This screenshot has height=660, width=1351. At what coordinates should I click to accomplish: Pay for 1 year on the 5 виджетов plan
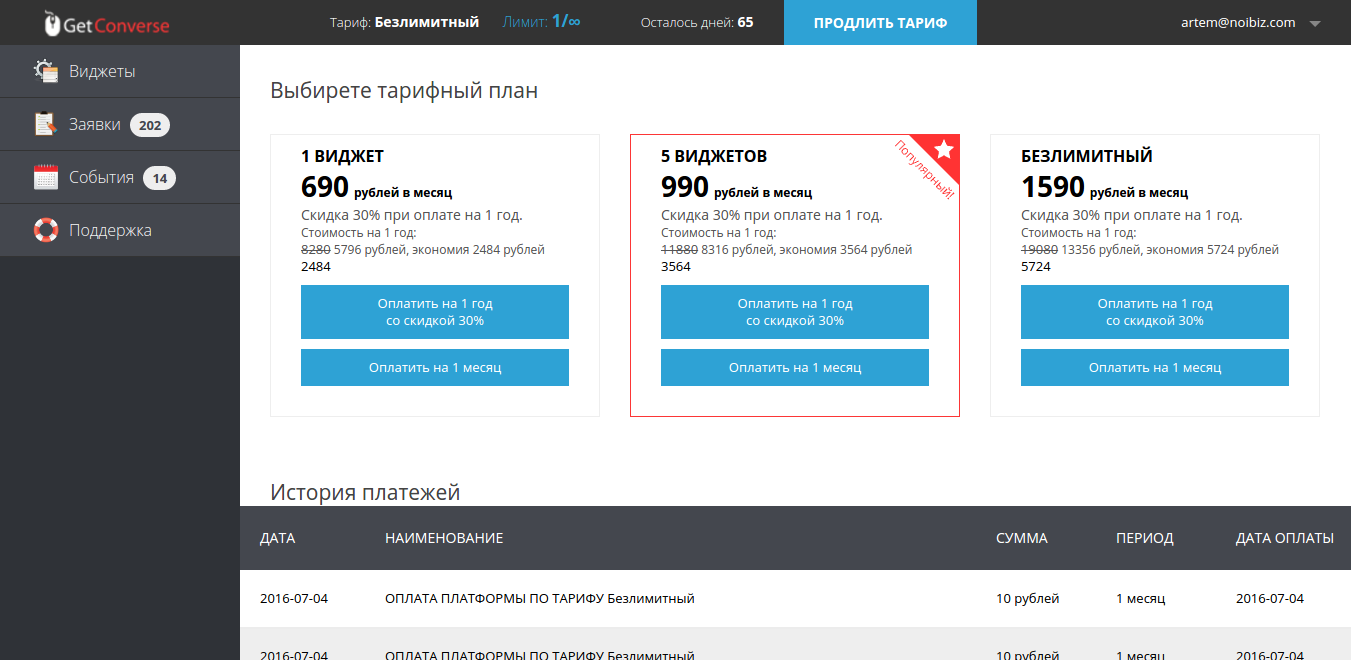795,312
